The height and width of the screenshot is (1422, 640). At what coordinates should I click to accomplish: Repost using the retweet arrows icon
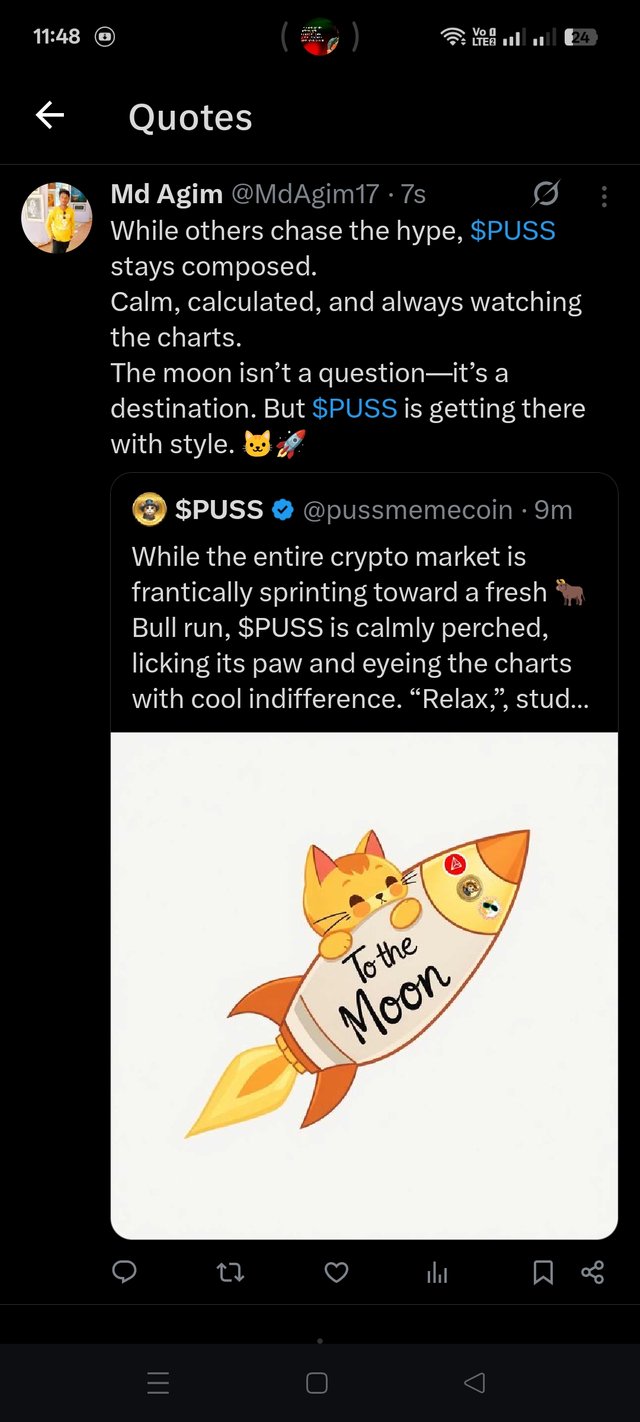pyautogui.click(x=230, y=1272)
